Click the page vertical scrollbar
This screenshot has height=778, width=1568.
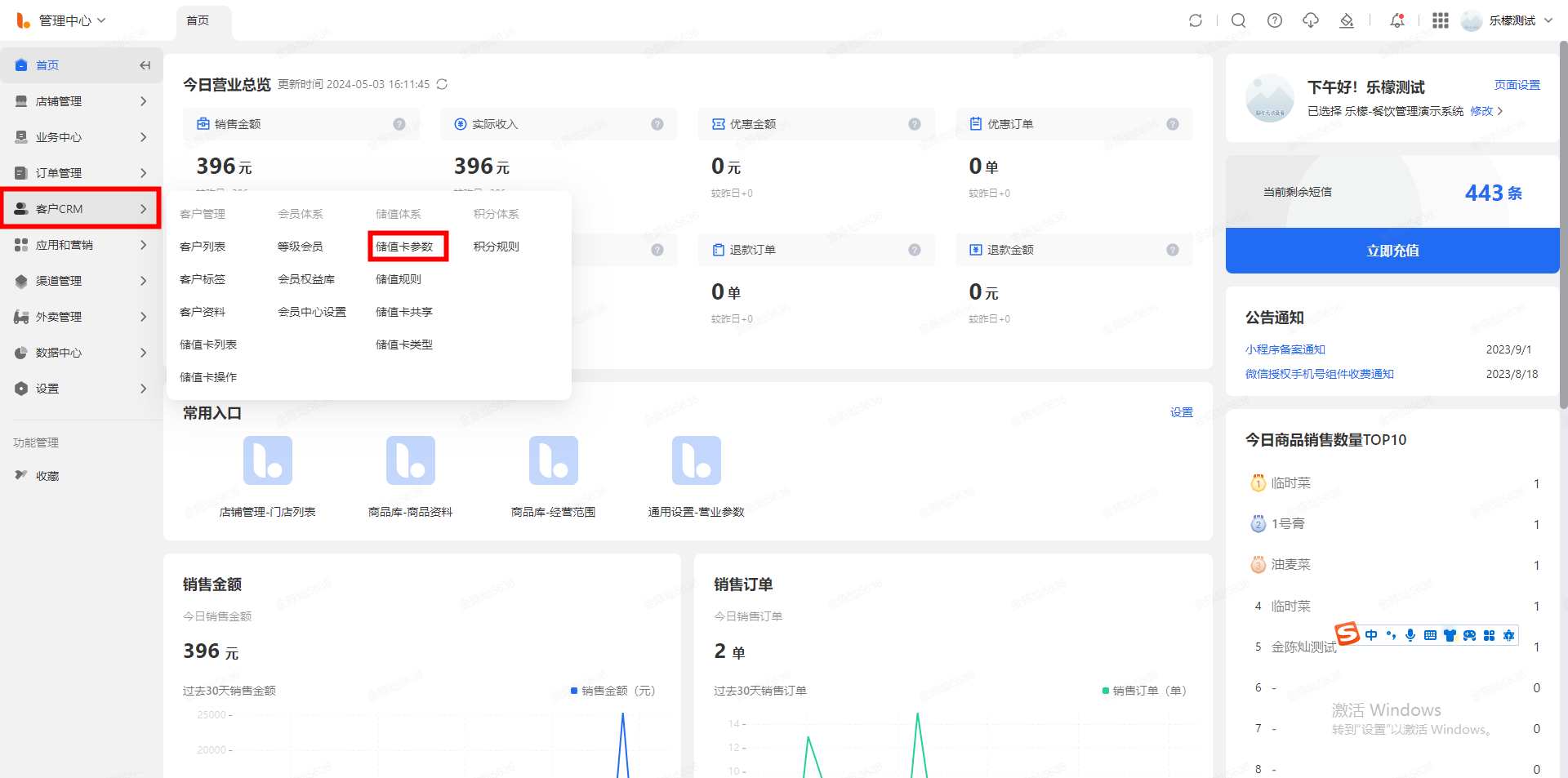pyautogui.click(x=1563, y=225)
